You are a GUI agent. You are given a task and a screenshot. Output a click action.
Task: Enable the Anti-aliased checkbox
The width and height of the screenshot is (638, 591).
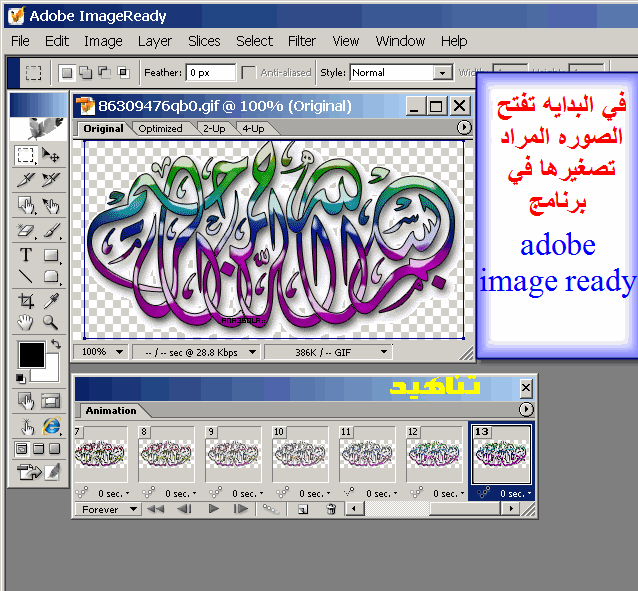[248, 73]
